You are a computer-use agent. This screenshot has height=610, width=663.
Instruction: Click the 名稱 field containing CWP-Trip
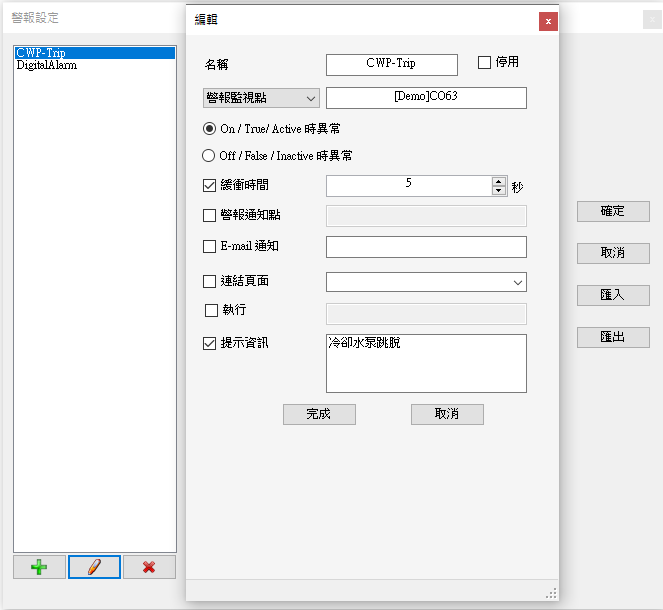pos(391,64)
